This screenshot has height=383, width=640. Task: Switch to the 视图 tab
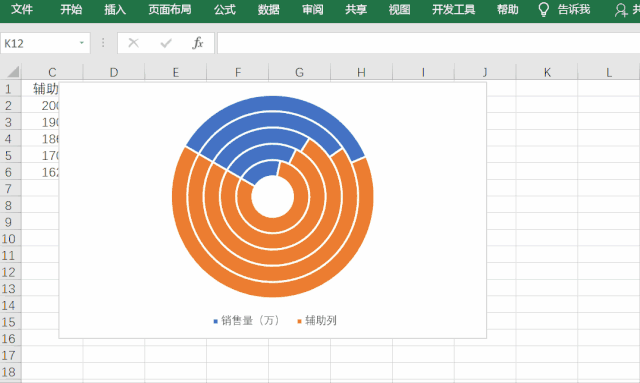tap(399, 9)
